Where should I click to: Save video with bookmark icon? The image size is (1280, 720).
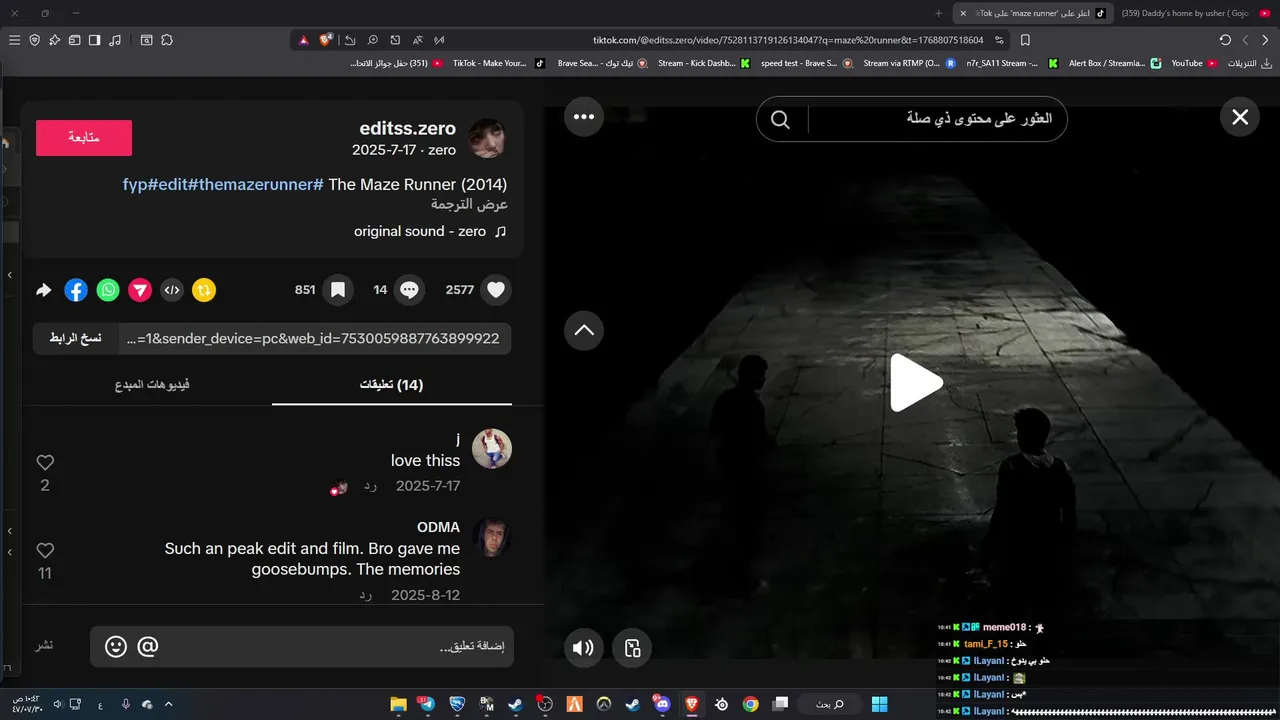tap(338, 290)
